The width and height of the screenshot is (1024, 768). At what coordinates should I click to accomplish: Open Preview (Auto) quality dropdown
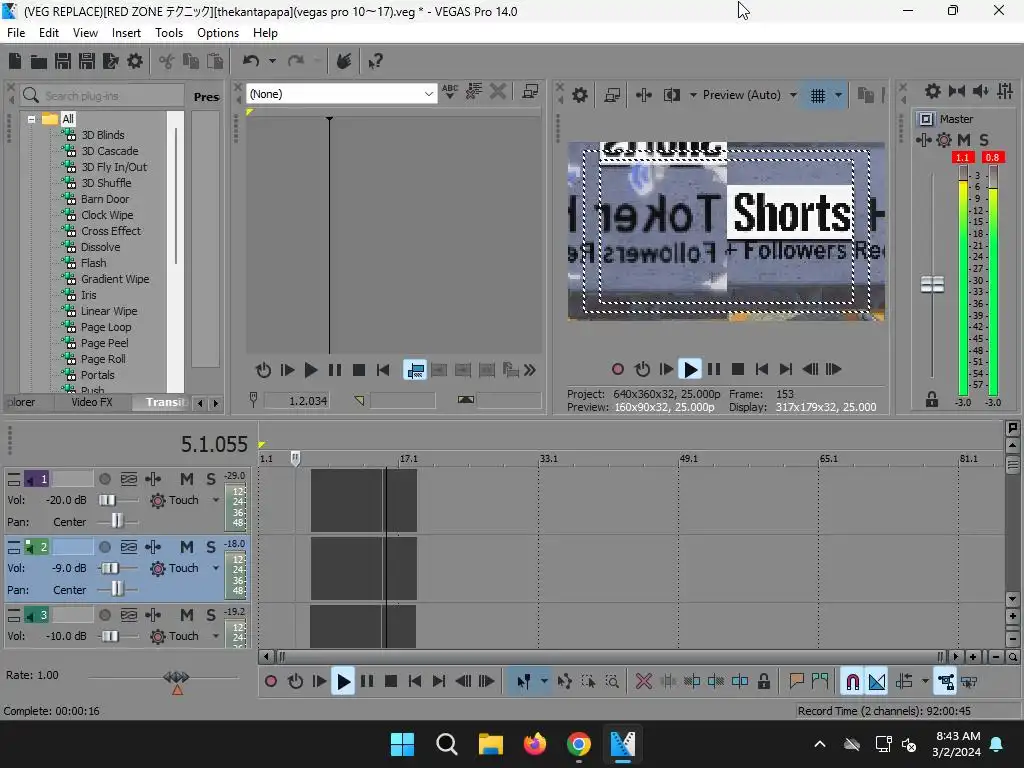[793, 95]
